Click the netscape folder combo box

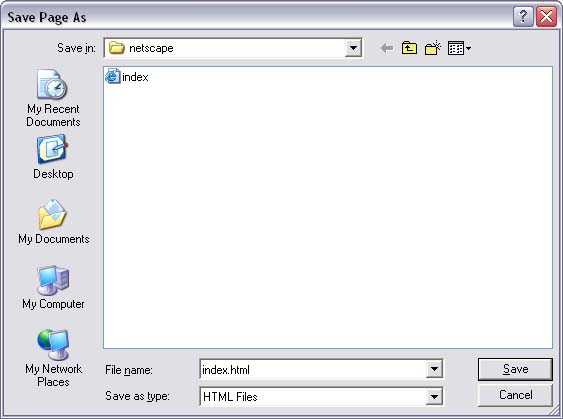233,48
